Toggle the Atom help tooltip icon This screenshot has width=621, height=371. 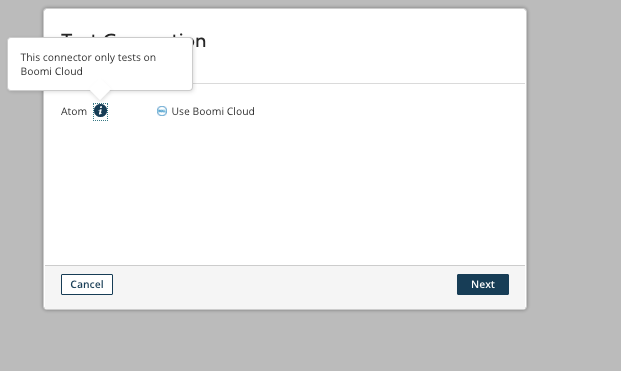point(100,111)
